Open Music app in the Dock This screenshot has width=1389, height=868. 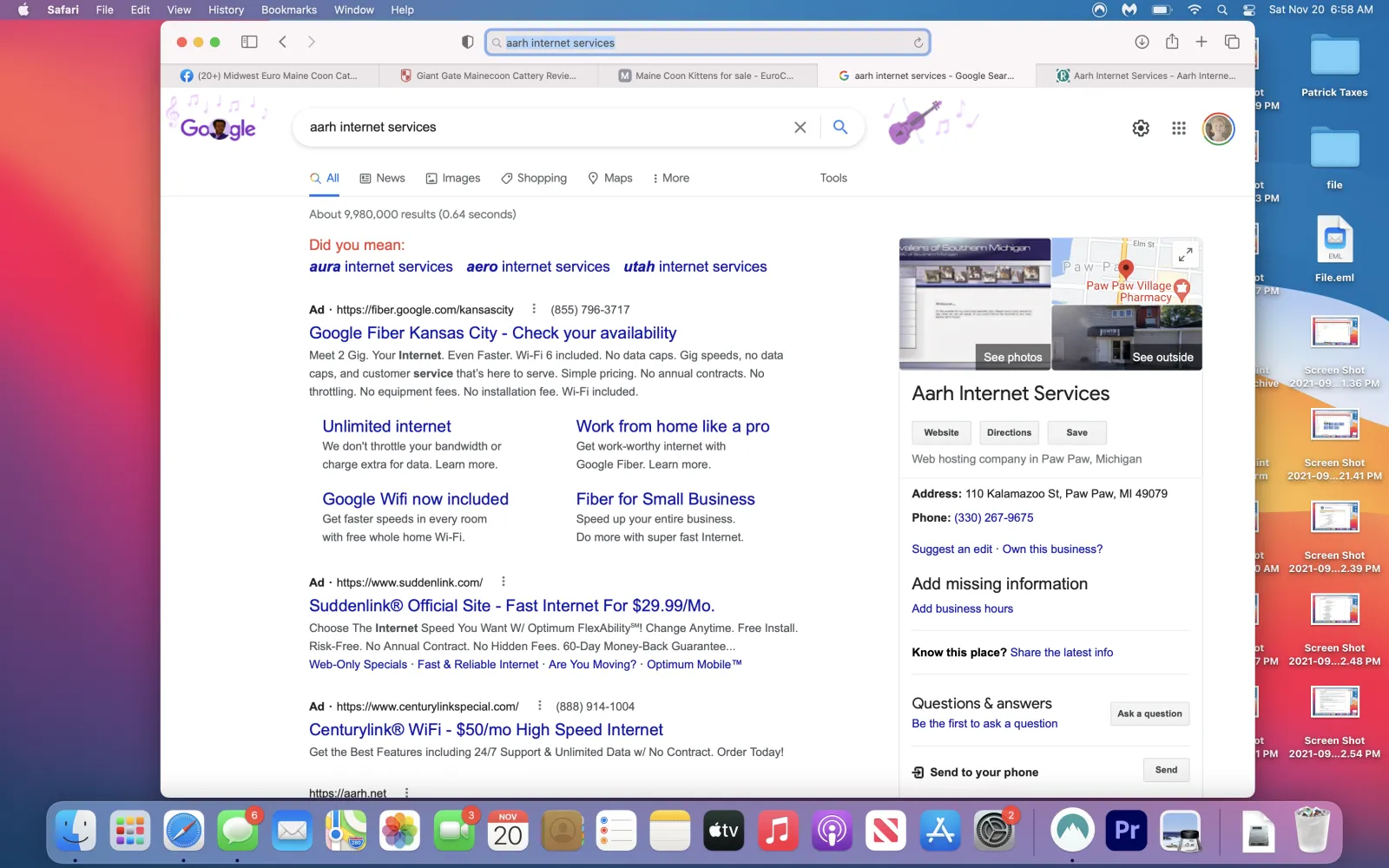coord(778,831)
